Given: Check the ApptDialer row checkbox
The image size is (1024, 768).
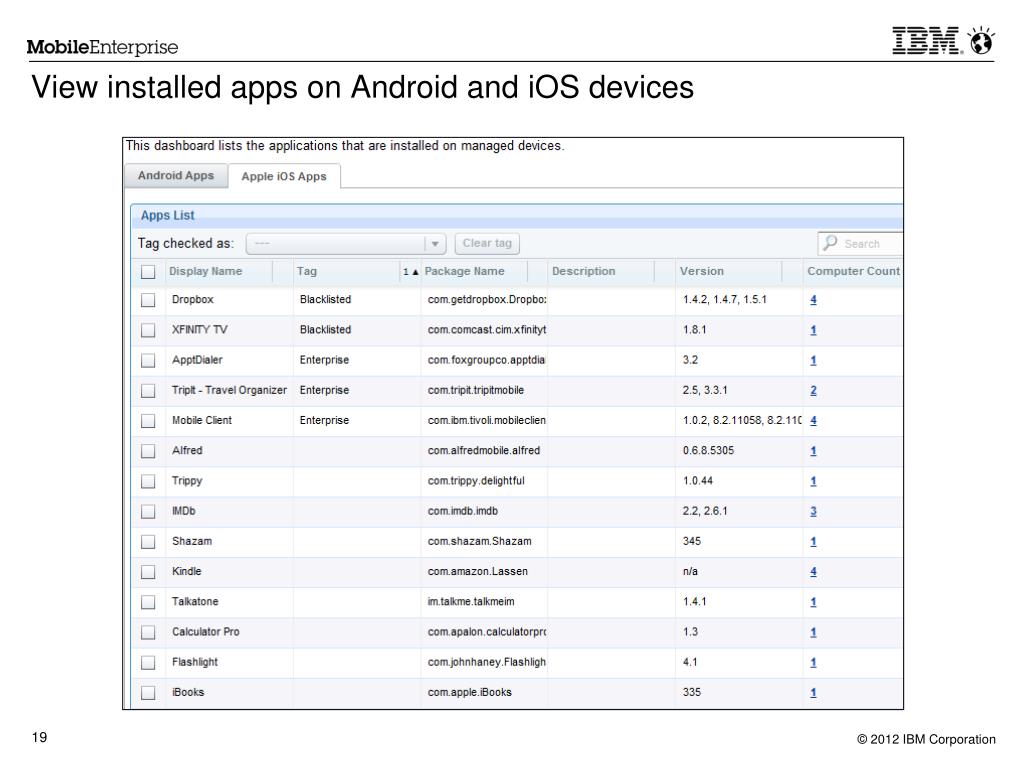Looking at the screenshot, I should pos(148,360).
